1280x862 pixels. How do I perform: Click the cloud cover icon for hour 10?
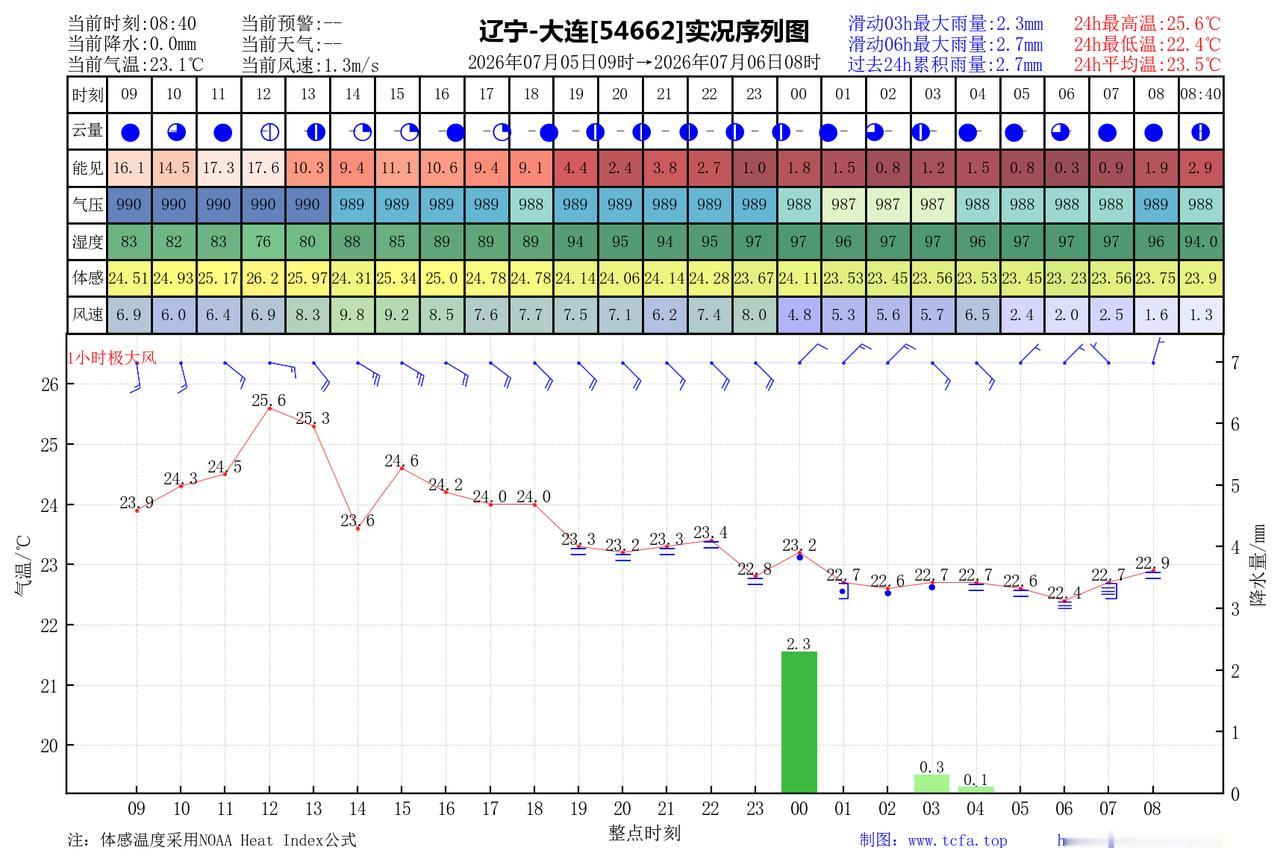(175, 132)
